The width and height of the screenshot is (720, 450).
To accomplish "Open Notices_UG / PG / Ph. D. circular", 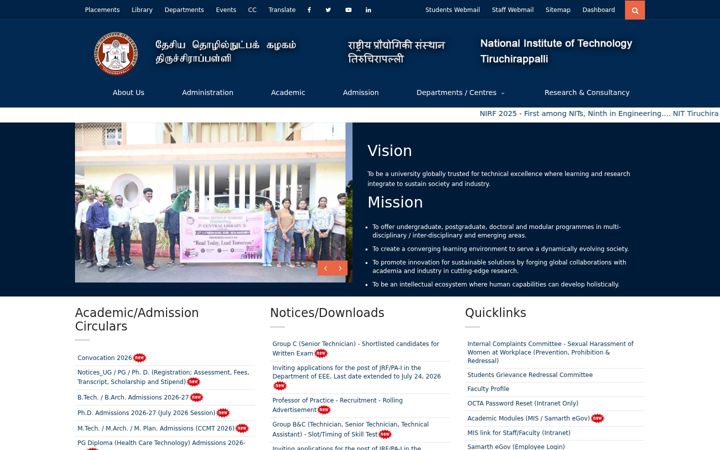I will point(163,377).
